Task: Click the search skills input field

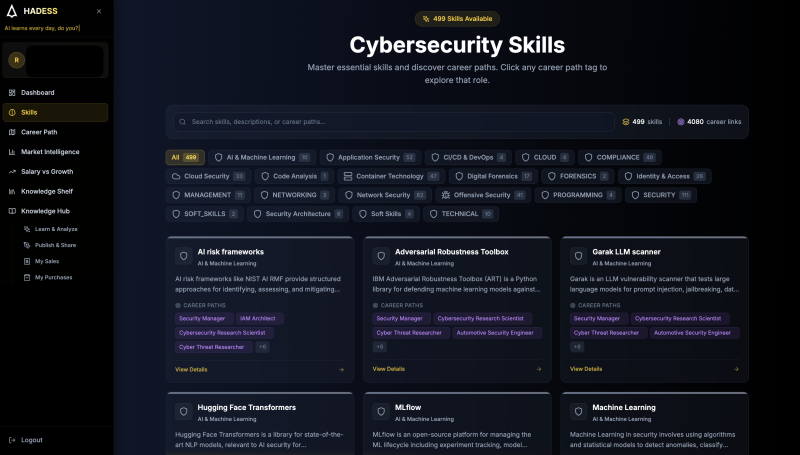Action: point(394,122)
